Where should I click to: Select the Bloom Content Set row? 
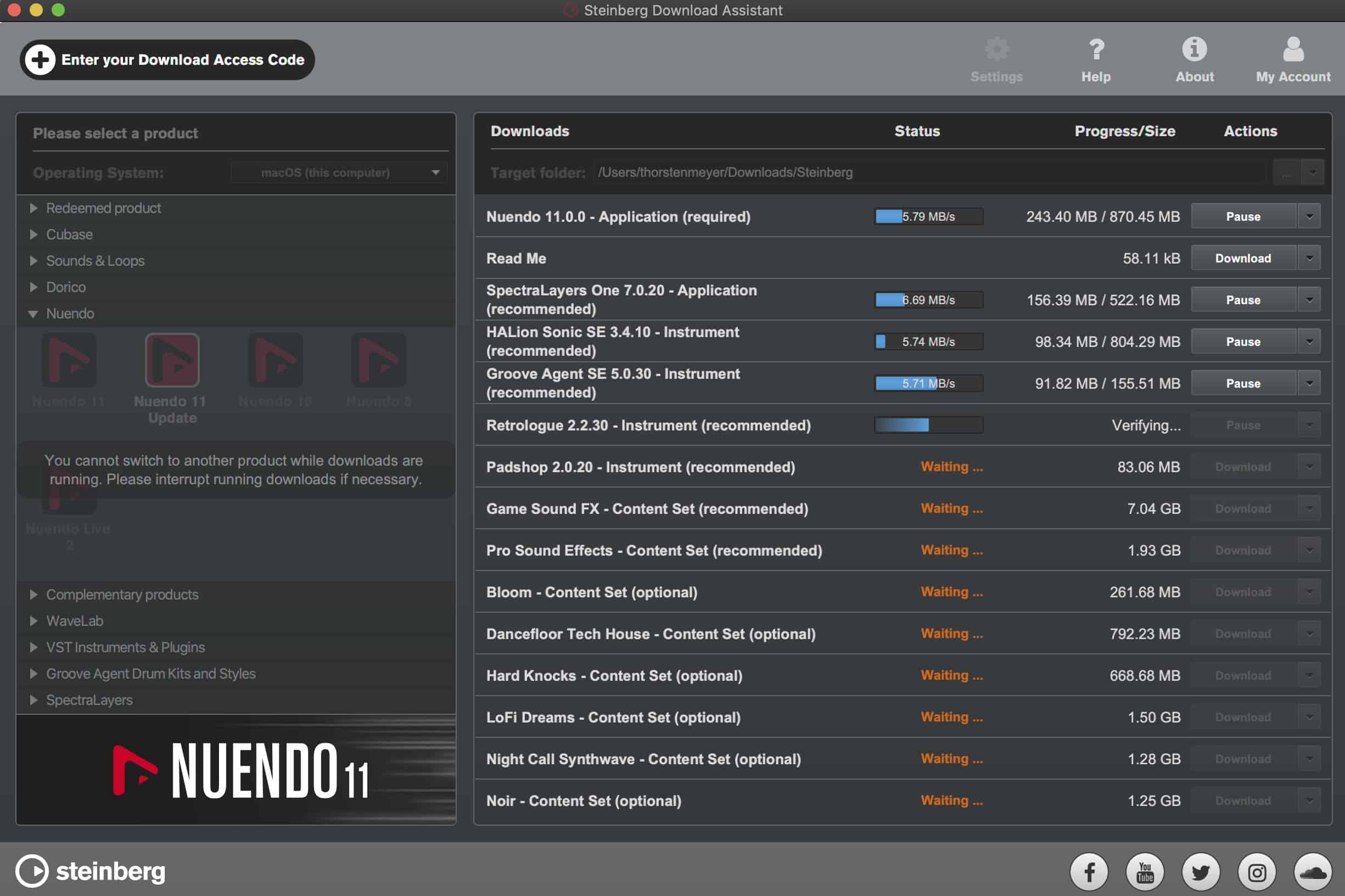902,592
